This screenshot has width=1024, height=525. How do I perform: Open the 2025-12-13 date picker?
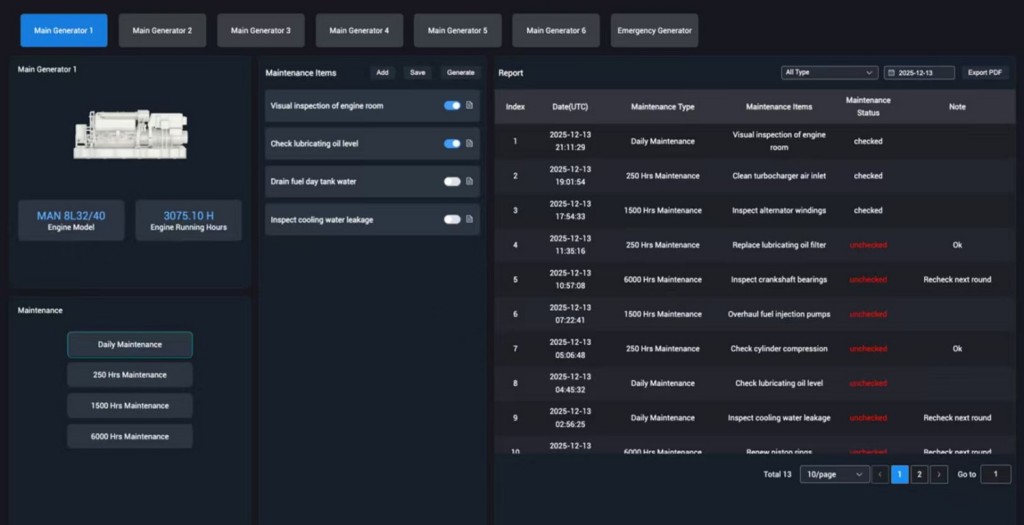pos(919,73)
